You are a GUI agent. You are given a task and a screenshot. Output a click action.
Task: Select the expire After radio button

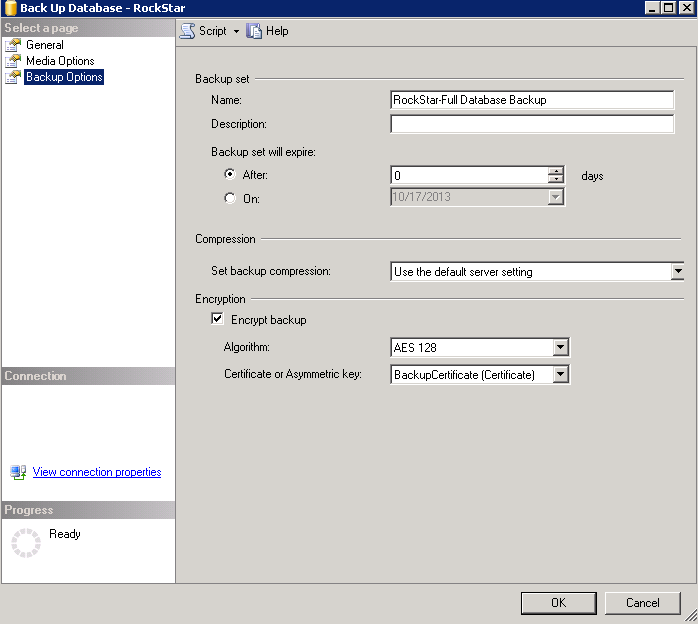point(230,175)
